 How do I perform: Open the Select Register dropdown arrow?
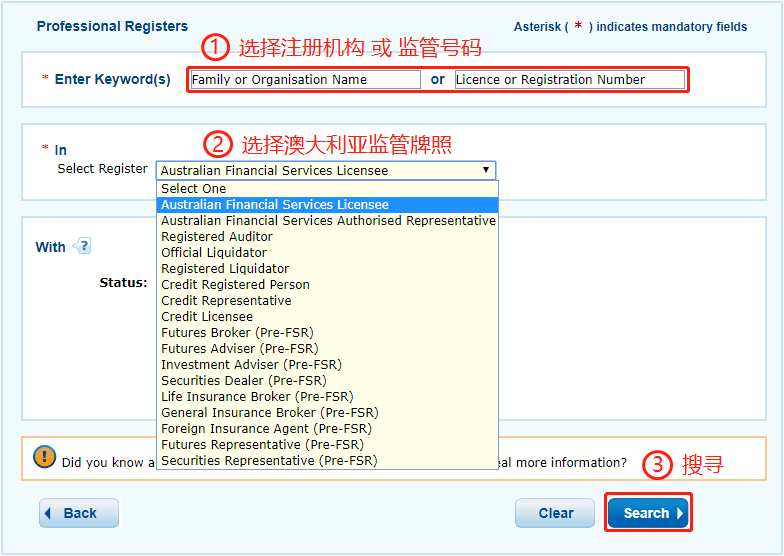pos(486,171)
